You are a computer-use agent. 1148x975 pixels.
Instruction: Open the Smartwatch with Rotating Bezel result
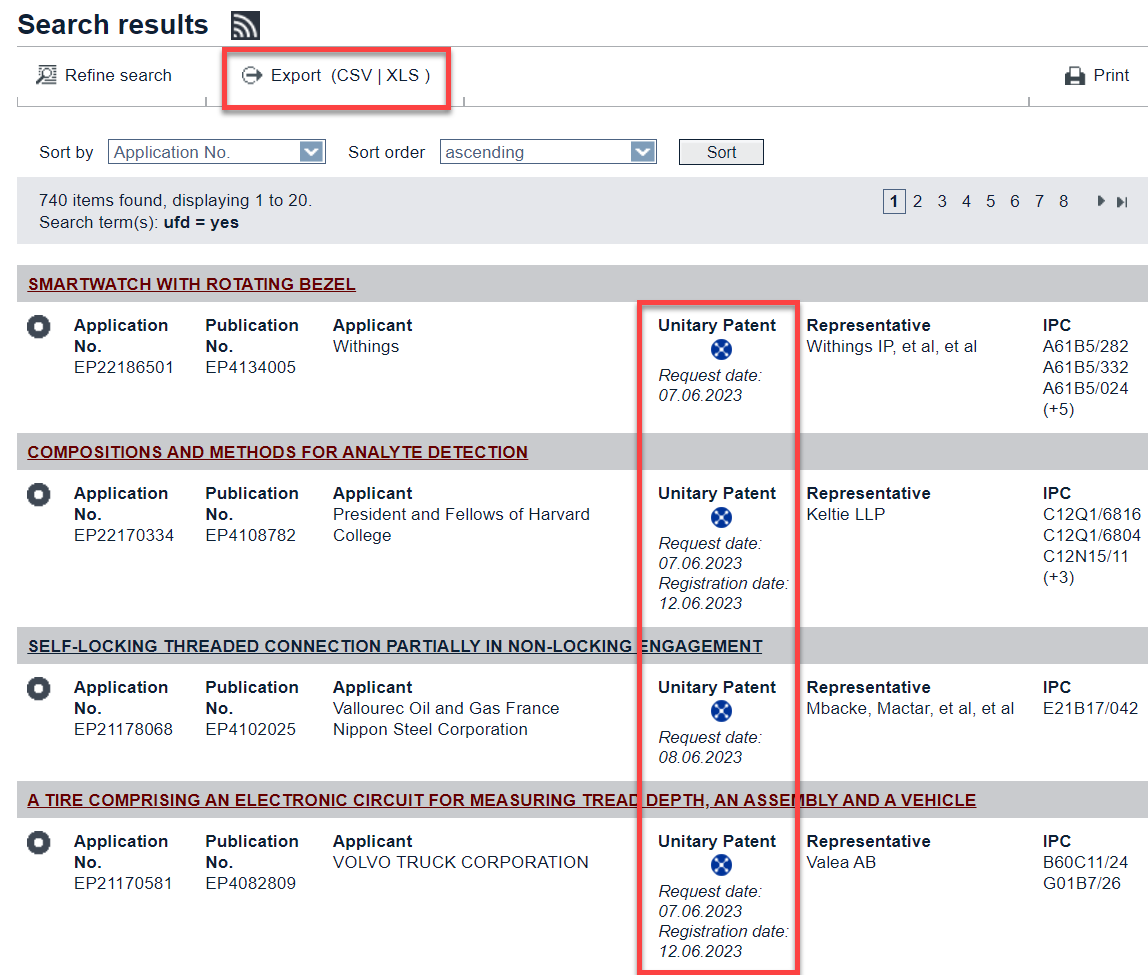click(x=191, y=284)
